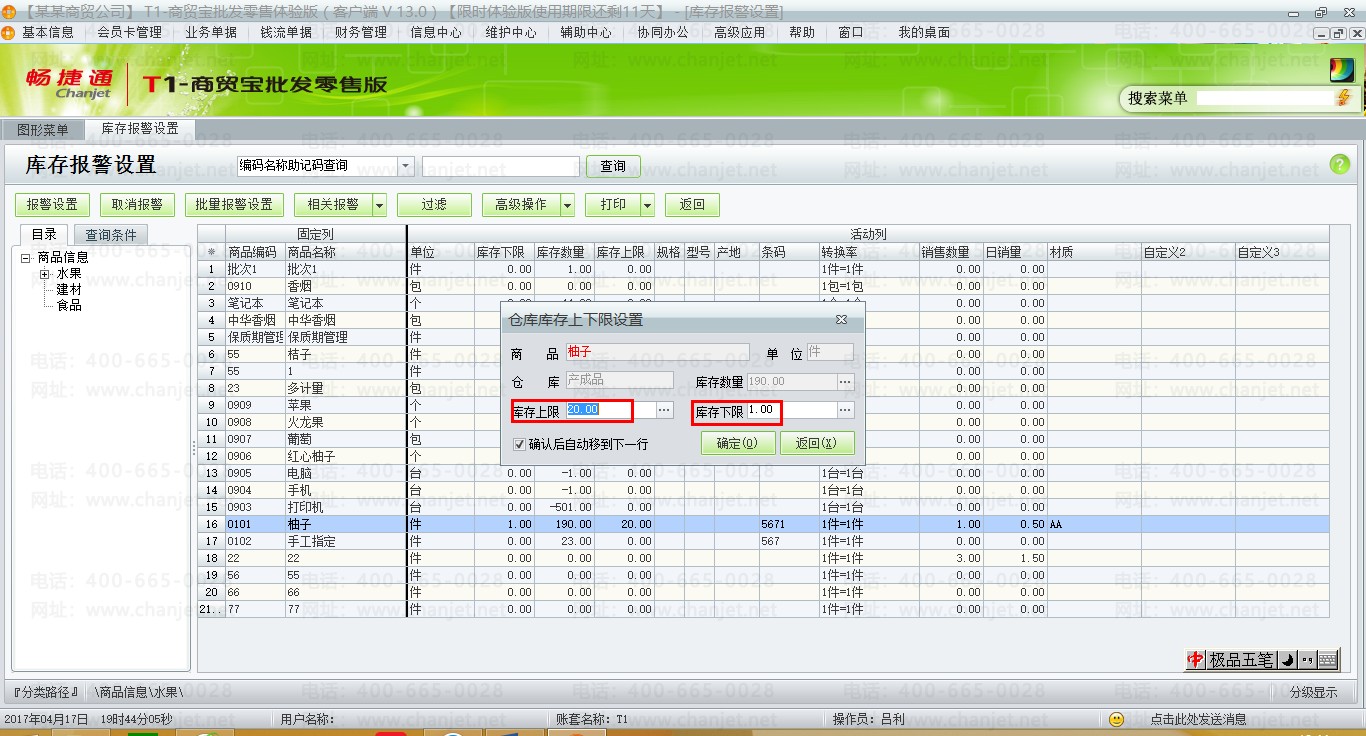The width and height of the screenshot is (1366, 736).
Task: Toggle the IME Chinese/English mode icon
Action: pyautogui.click(x=1195, y=660)
